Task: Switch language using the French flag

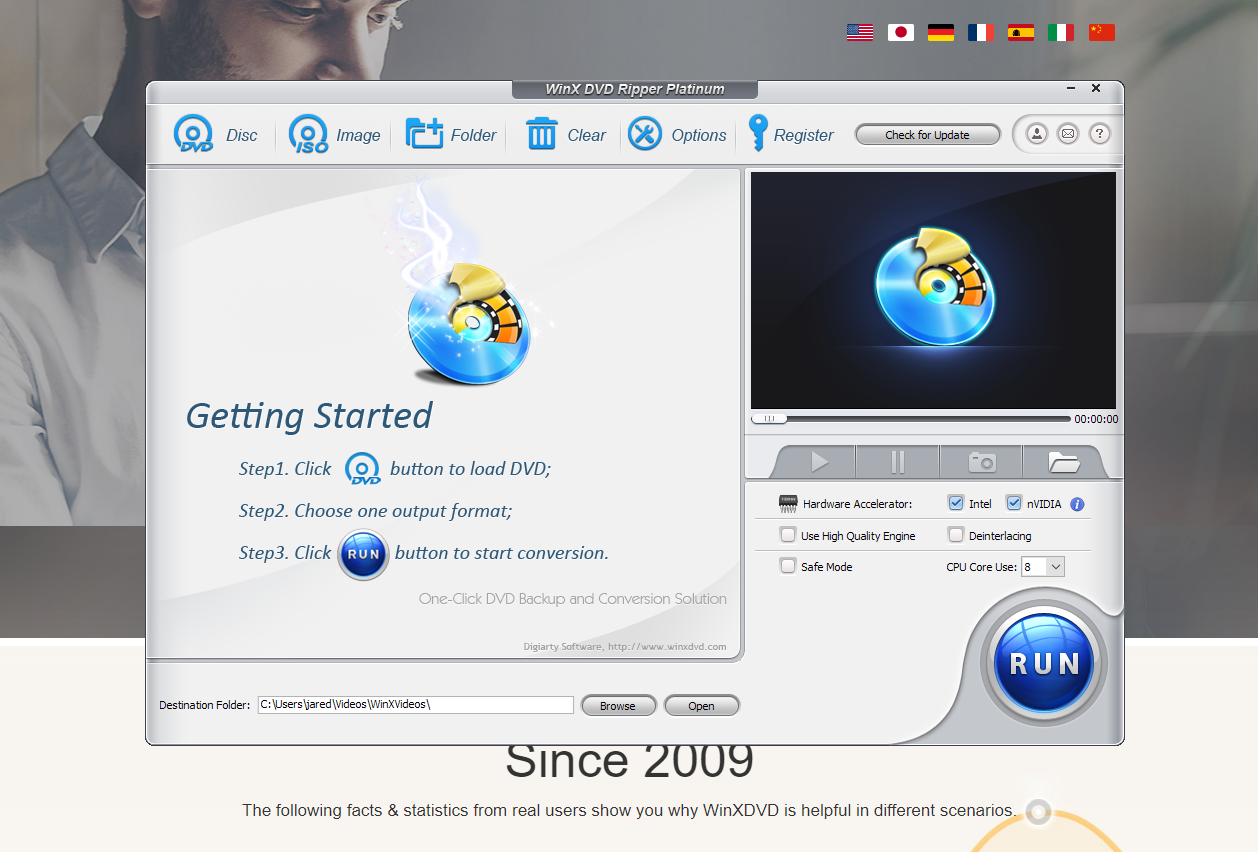Action: [x=980, y=31]
